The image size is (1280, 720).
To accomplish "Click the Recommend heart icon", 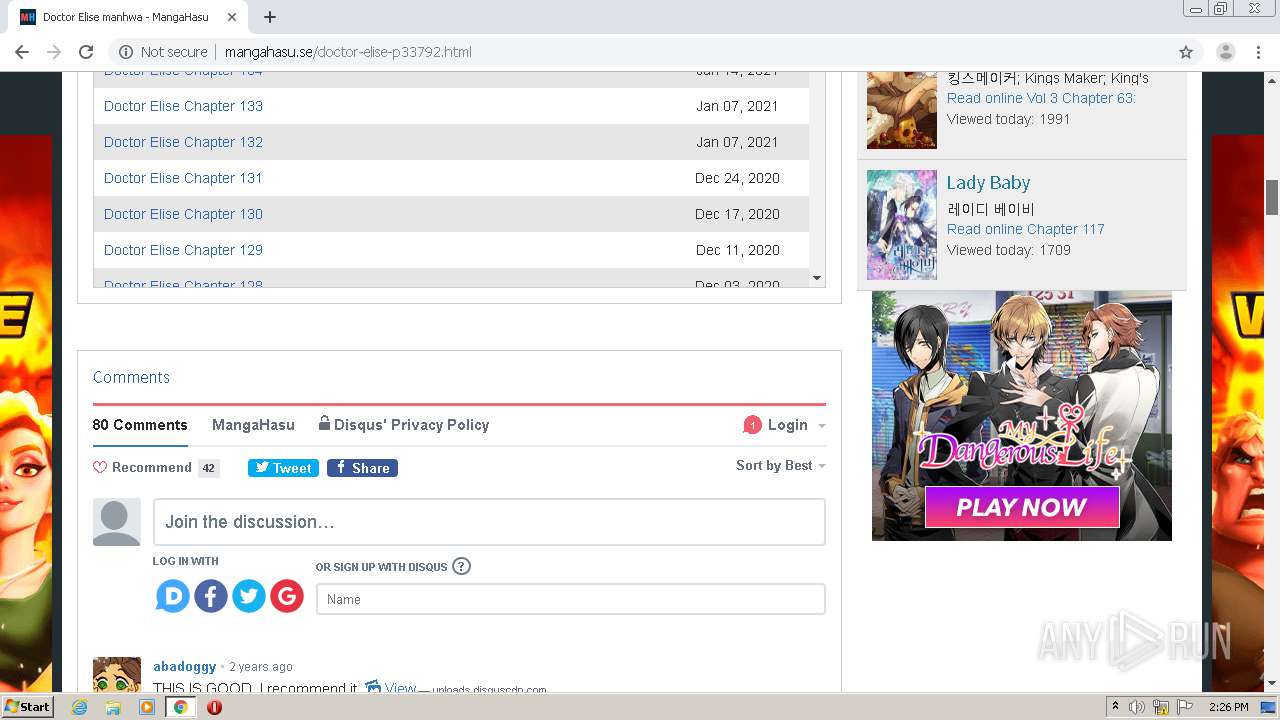I will coord(100,467).
